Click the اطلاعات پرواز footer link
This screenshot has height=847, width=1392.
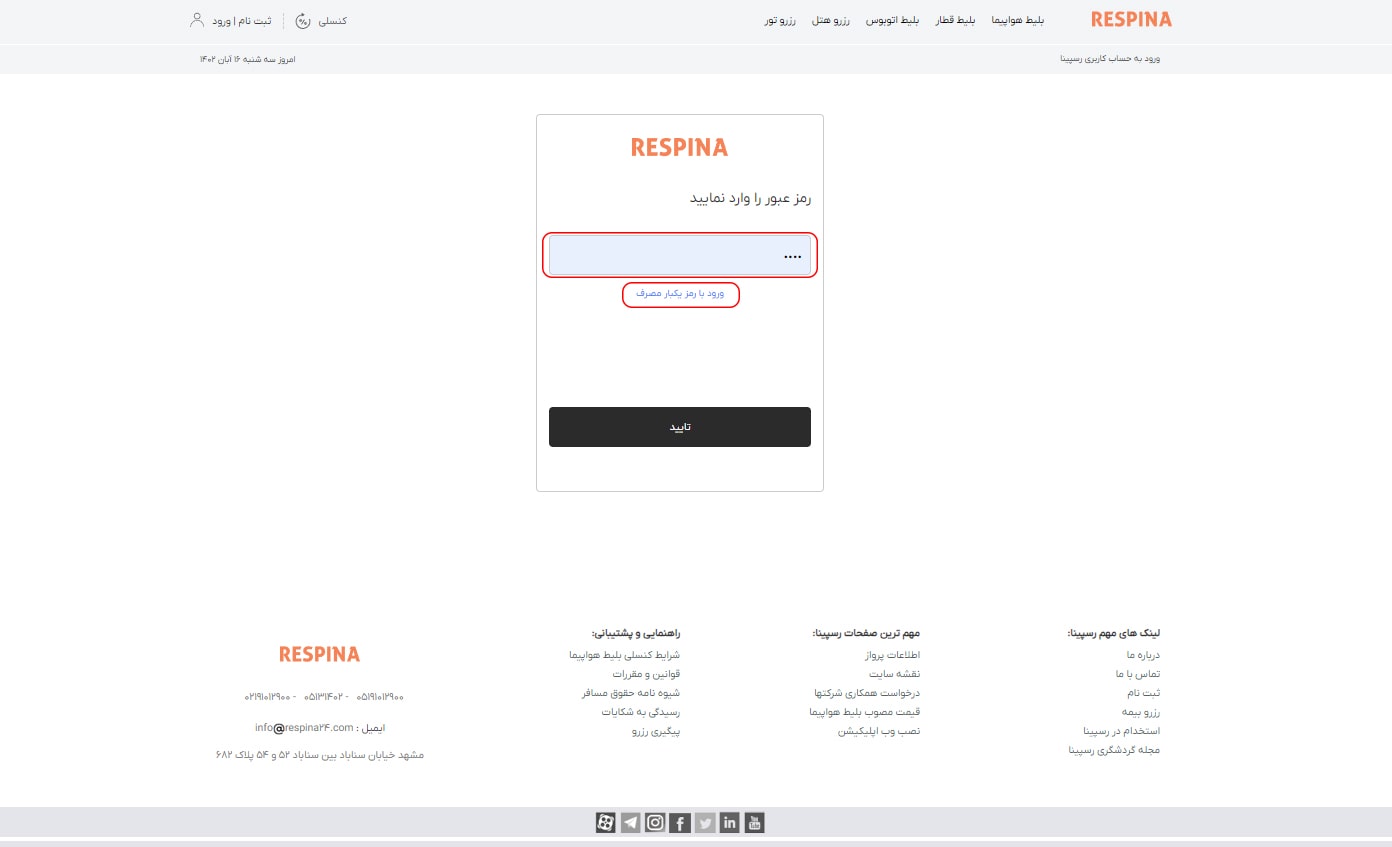(x=892, y=655)
